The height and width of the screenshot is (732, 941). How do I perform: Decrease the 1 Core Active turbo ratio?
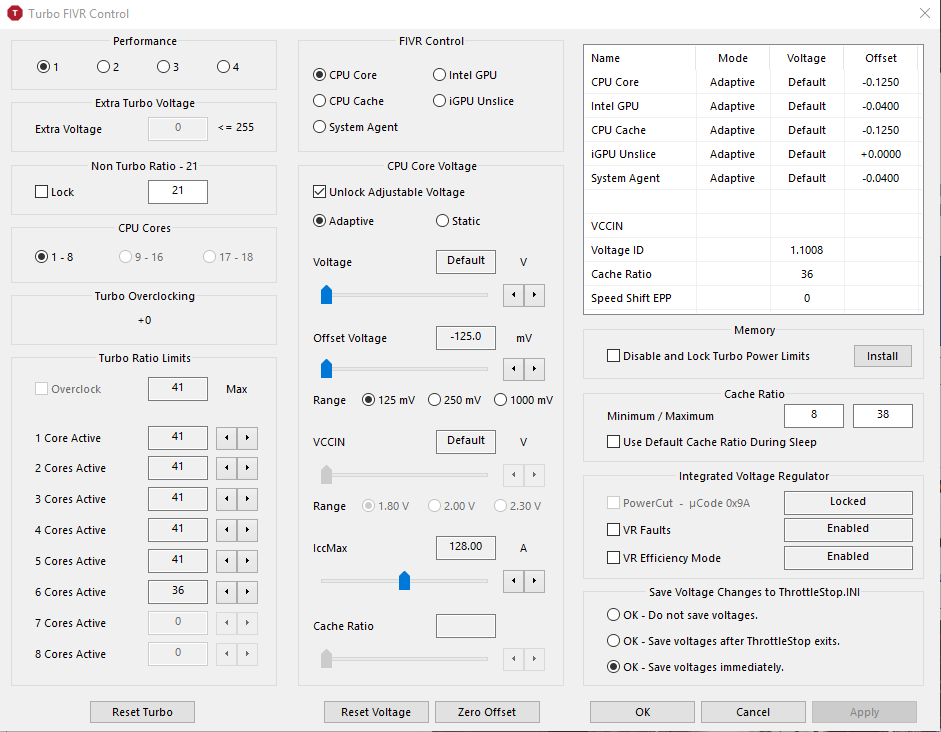[226, 438]
